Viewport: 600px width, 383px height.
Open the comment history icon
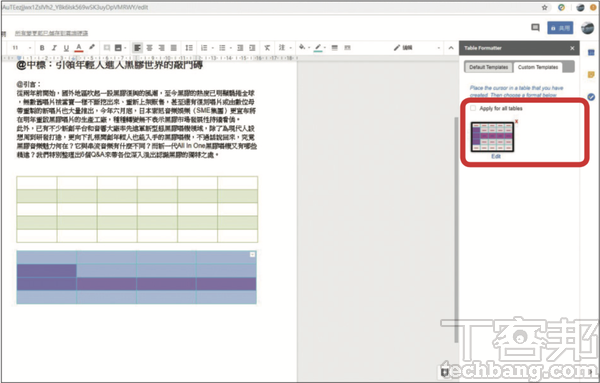[x=535, y=28]
